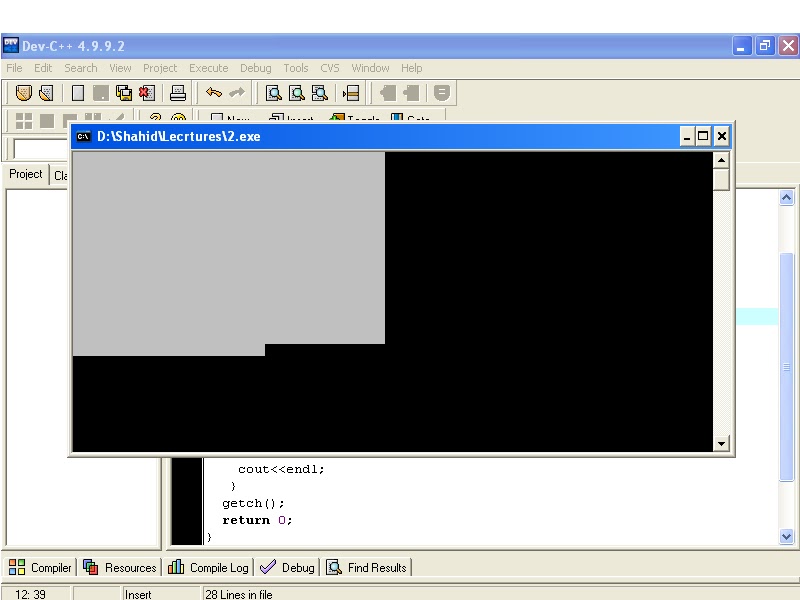
Task: Click the console title D:\Shahid\Lecrtures\2.exe
Action: [179, 136]
